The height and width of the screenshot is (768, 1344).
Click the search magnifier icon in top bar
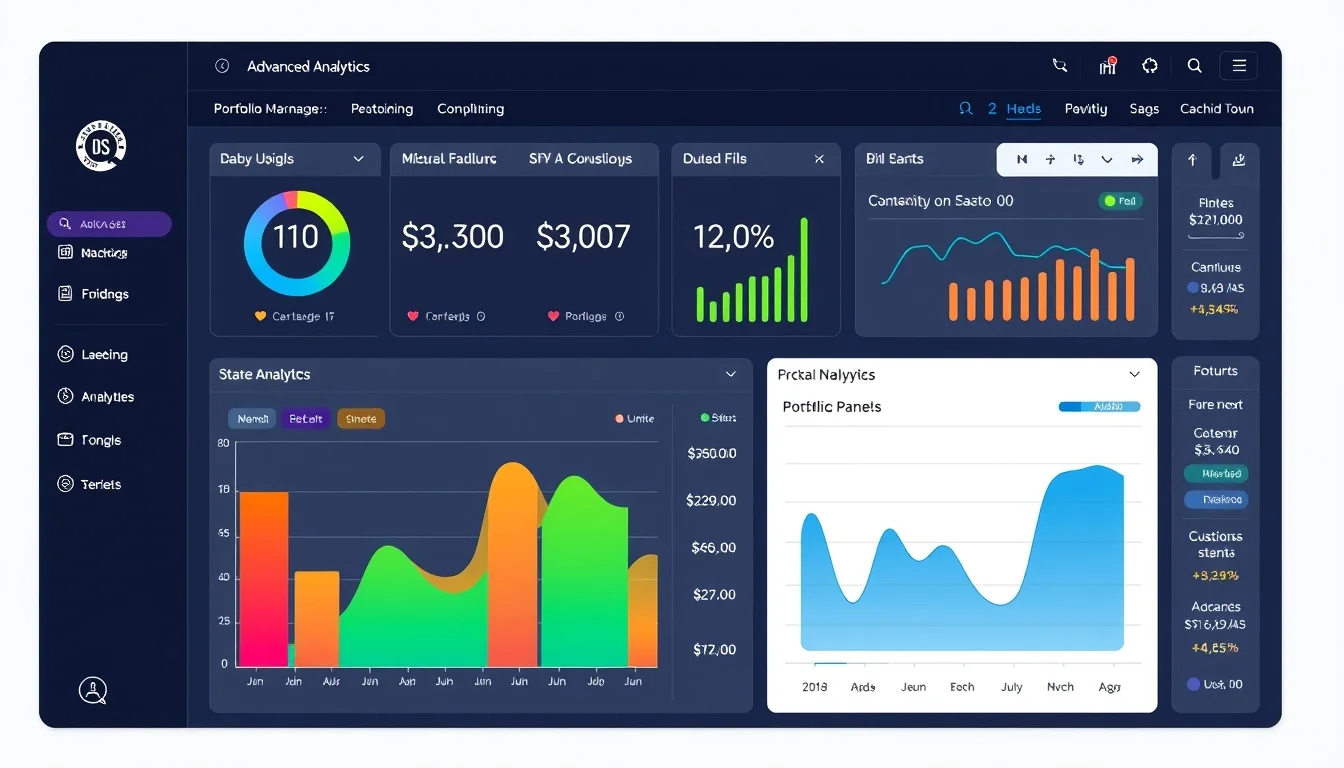coord(1194,66)
